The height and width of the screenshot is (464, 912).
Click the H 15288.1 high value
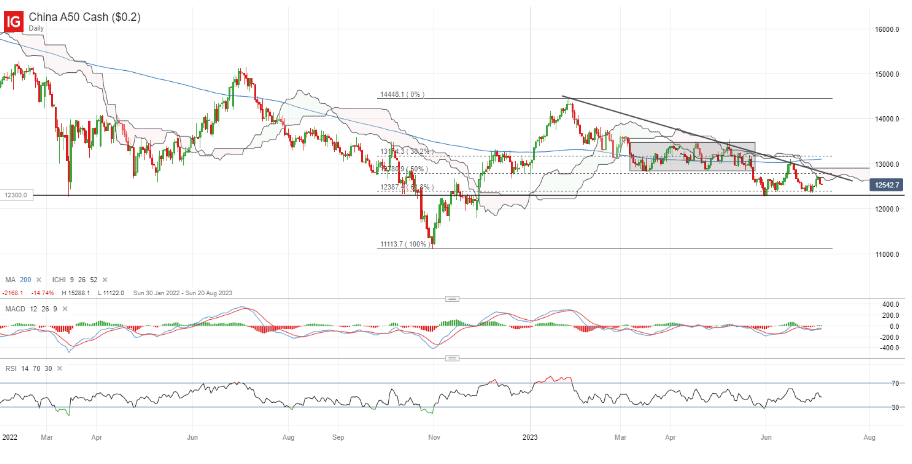point(74,292)
